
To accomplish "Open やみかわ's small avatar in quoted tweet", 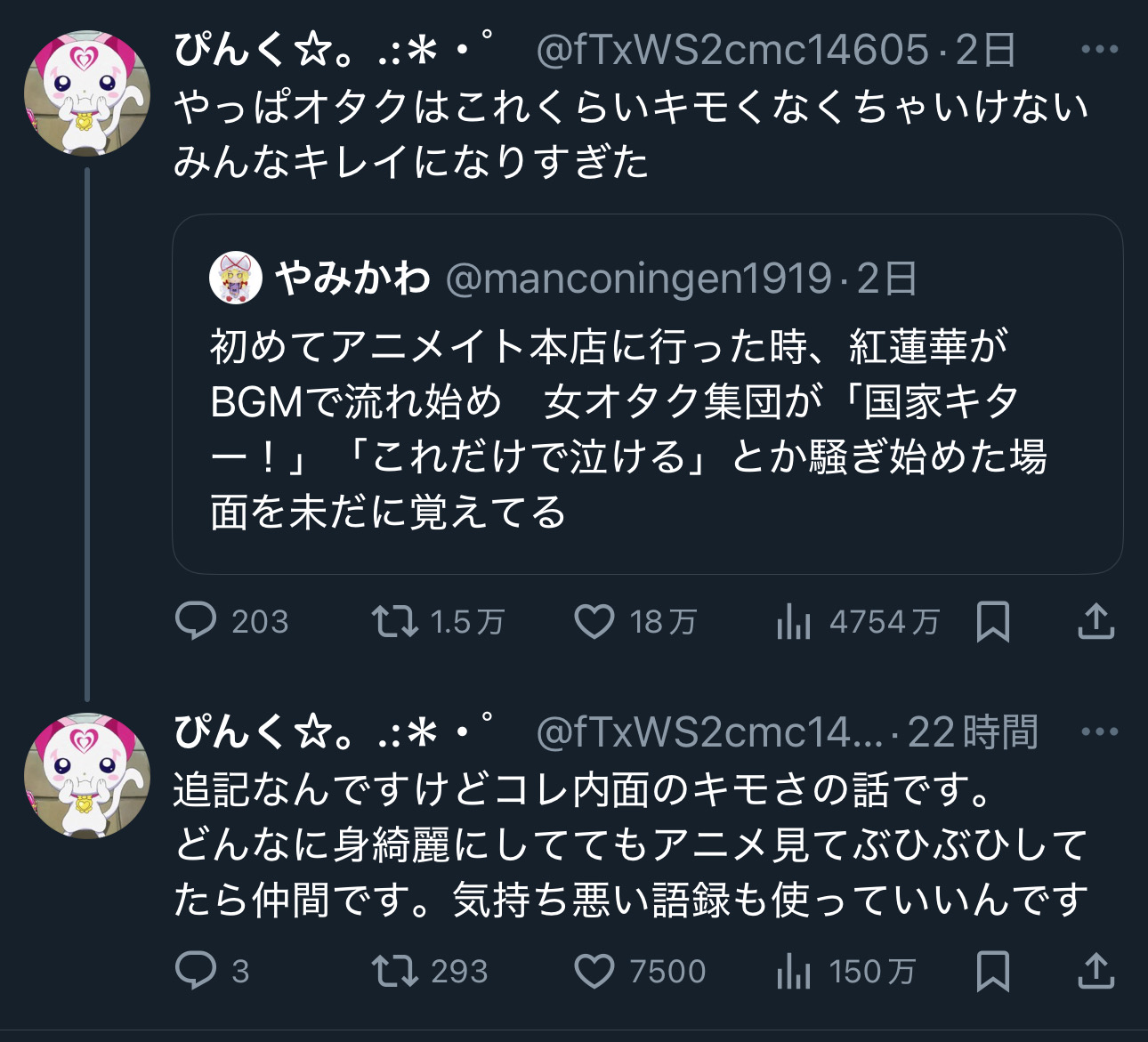I will (x=235, y=278).
